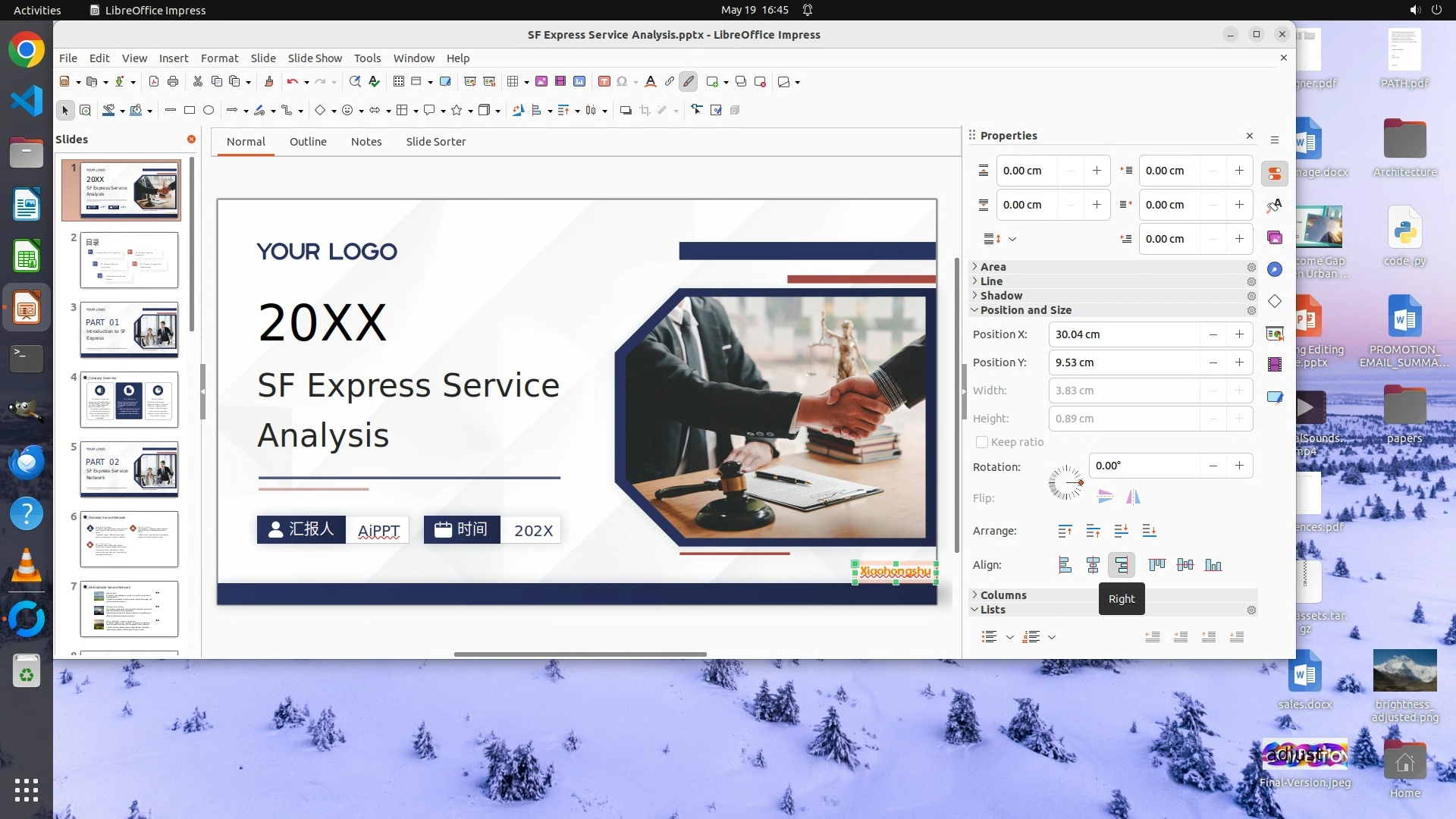The image size is (1456, 819).
Task: Toggle the Display Grid toolbar button
Action: coord(399,82)
